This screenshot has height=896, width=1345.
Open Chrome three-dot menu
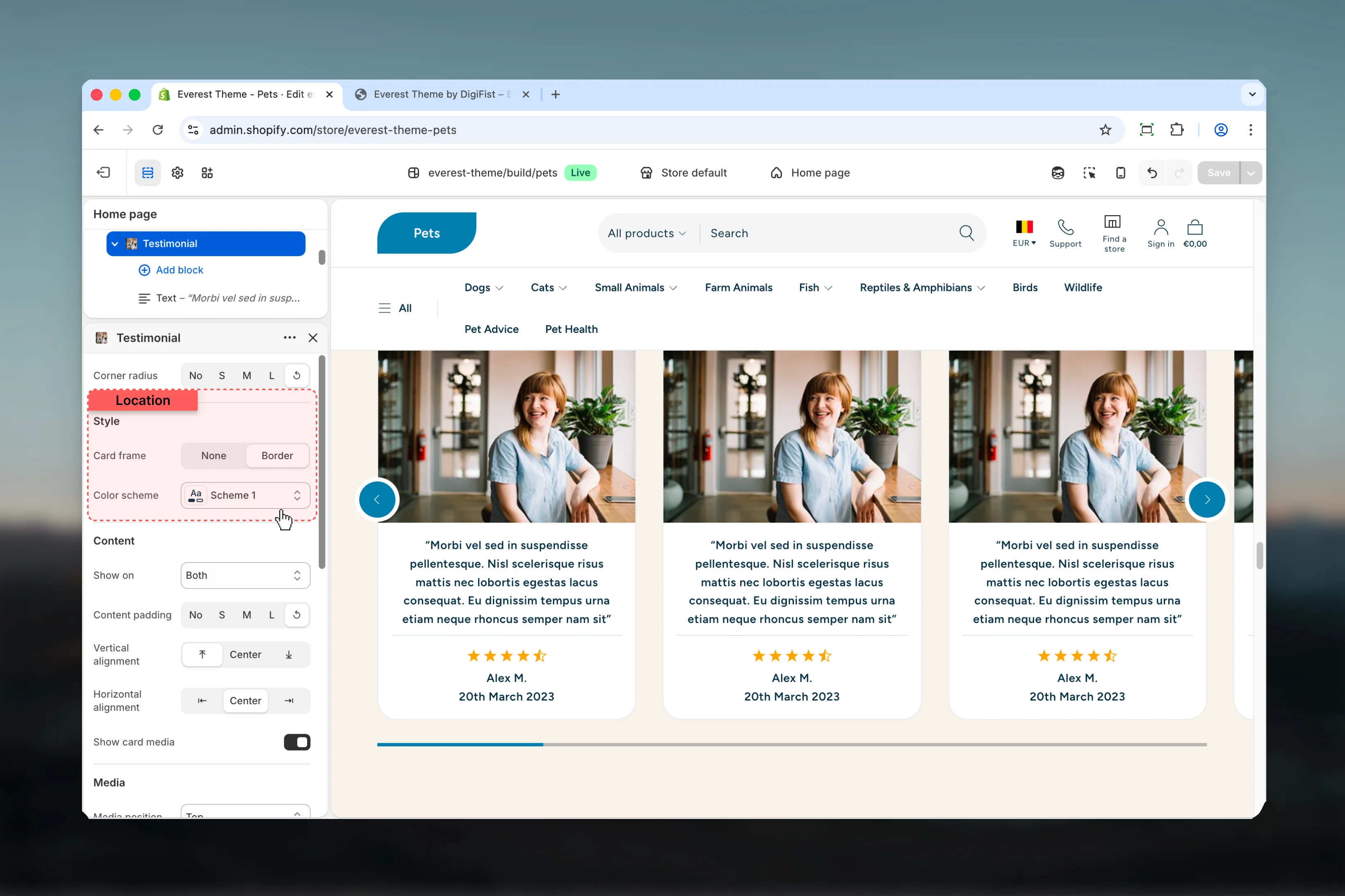pyautogui.click(x=1251, y=130)
